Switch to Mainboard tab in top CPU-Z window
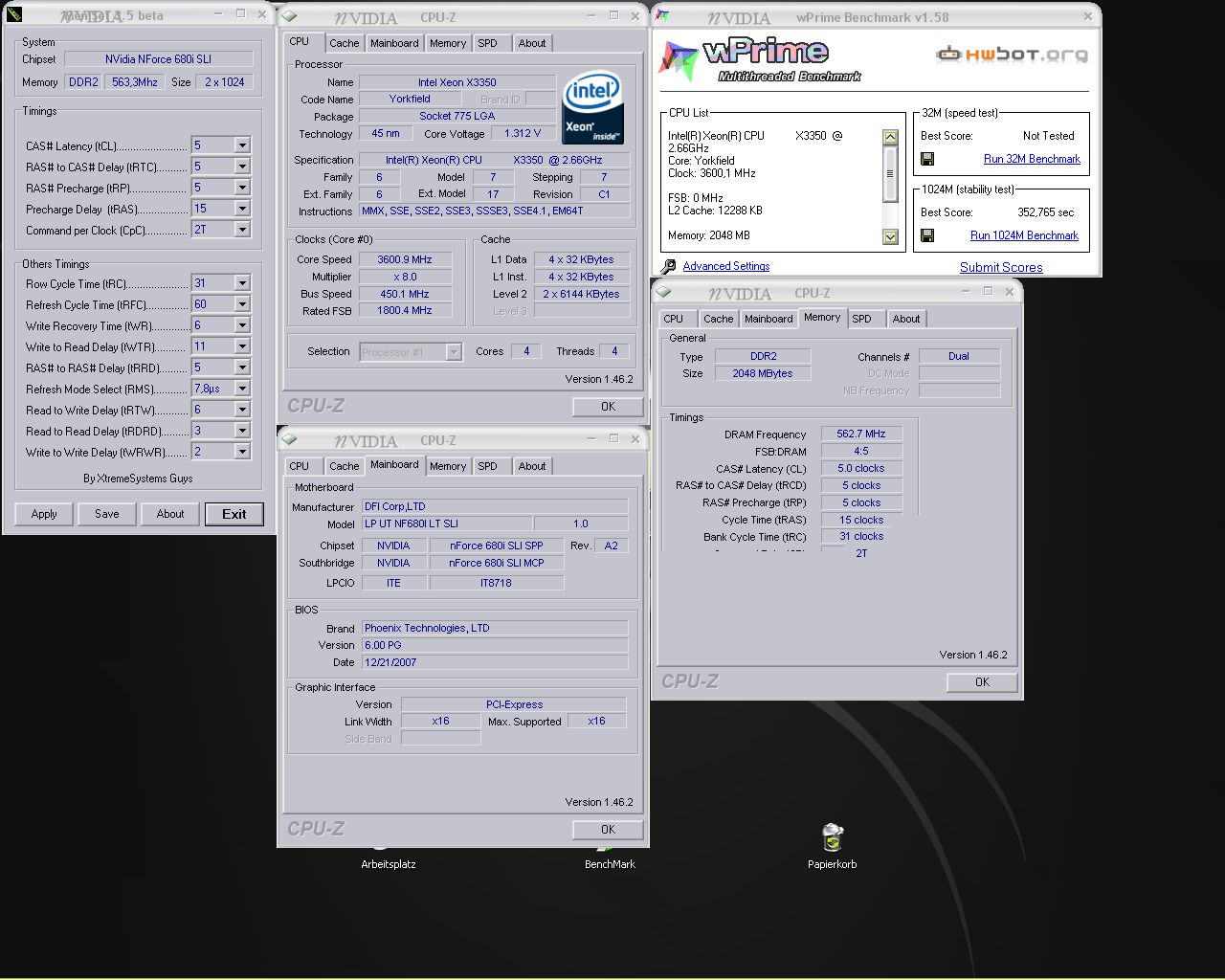1225x980 pixels. (394, 43)
